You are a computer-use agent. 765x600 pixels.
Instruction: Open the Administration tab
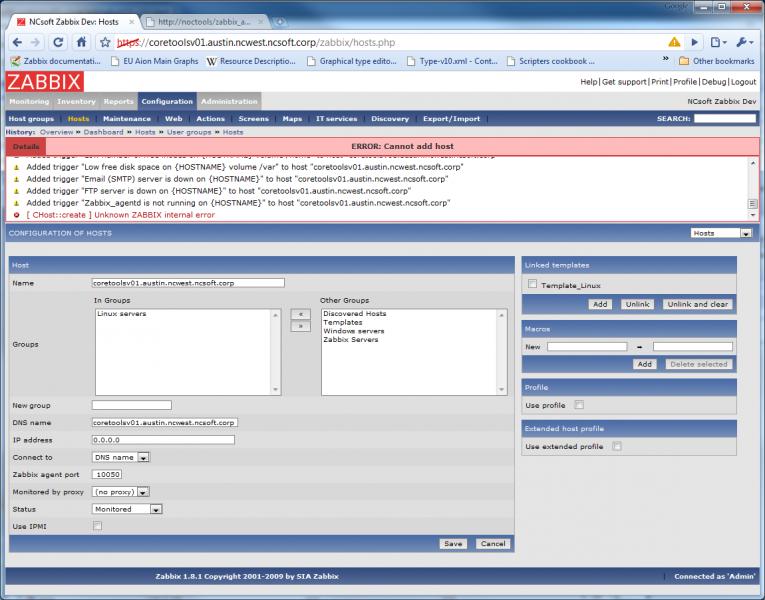point(229,101)
